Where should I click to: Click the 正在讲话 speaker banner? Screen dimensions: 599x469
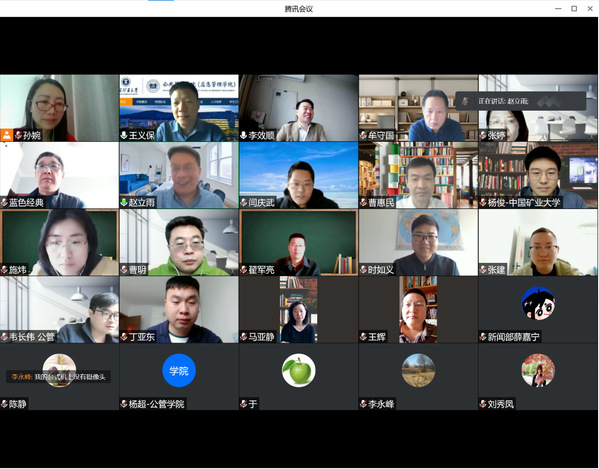[521, 101]
